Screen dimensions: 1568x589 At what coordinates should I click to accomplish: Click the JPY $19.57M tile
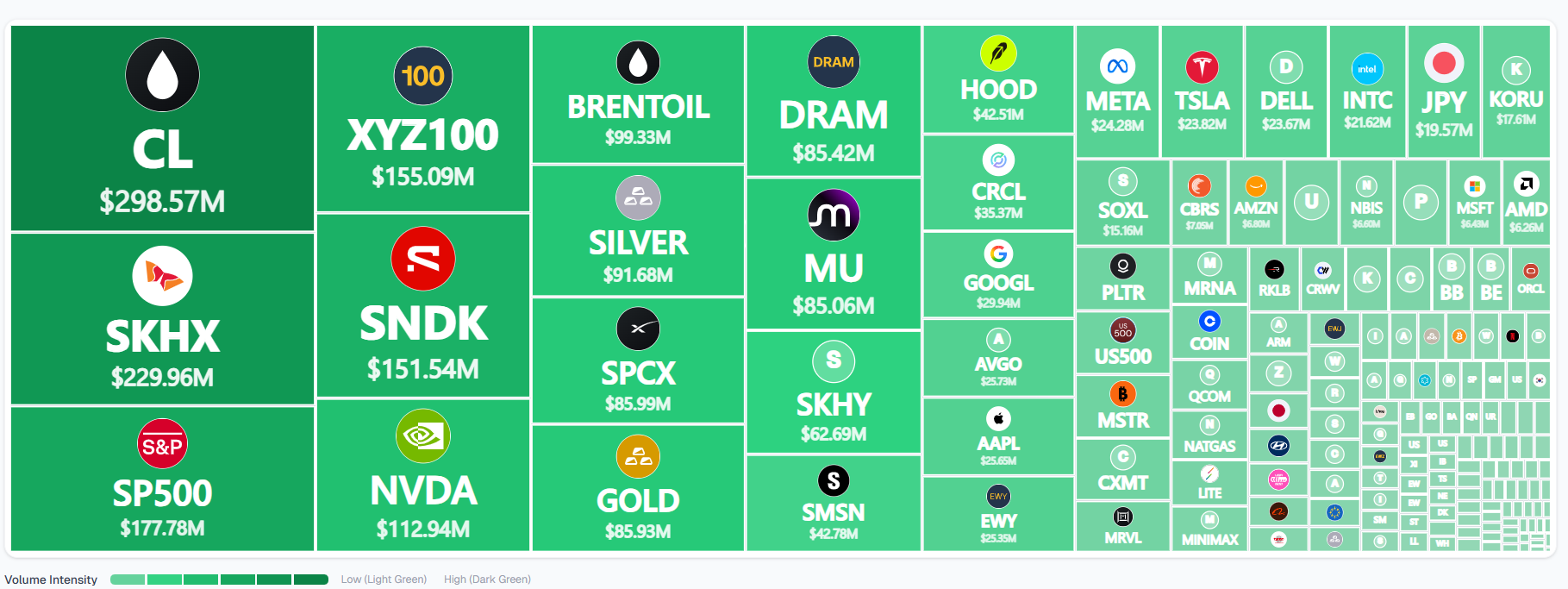pos(1444,91)
